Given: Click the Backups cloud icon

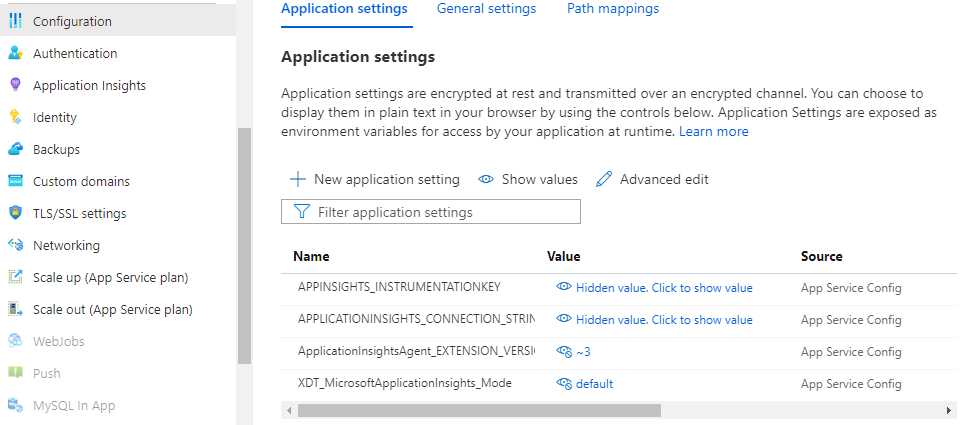Looking at the screenshot, I should click(15, 149).
